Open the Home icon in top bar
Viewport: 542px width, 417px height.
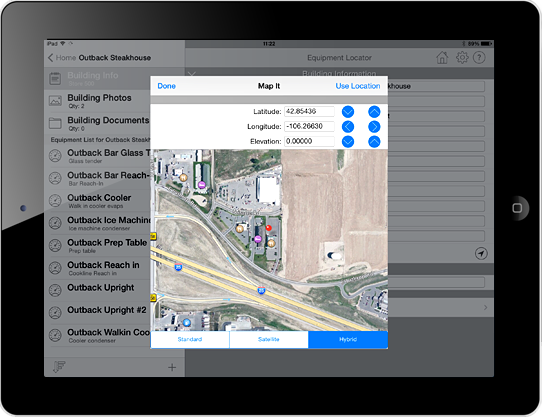[x=442, y=57]
